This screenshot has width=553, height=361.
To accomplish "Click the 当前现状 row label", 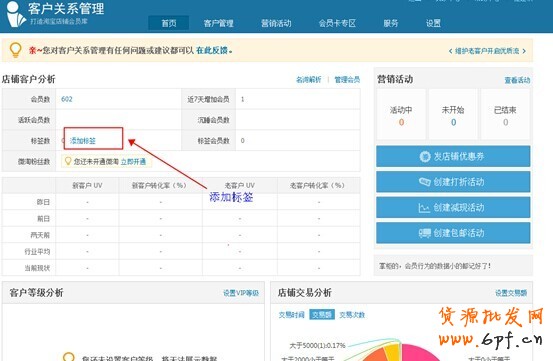I will (x=37, y=268).
